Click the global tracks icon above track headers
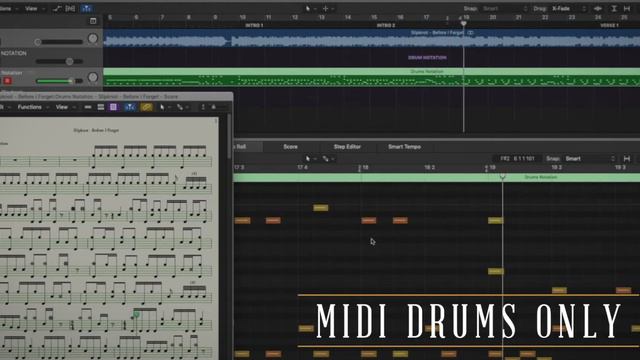The image size is (640, 360). 93,21
